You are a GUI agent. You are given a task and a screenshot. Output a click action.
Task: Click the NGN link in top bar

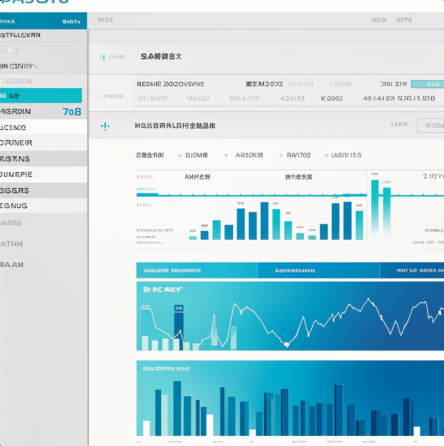point(379,20)
